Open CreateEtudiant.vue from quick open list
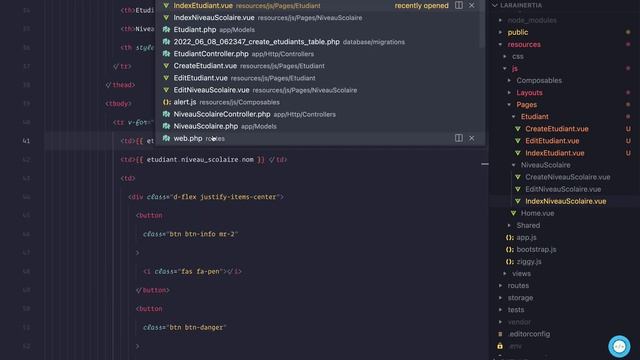This screenshot has width=640, height=360. tap(320, 66)
